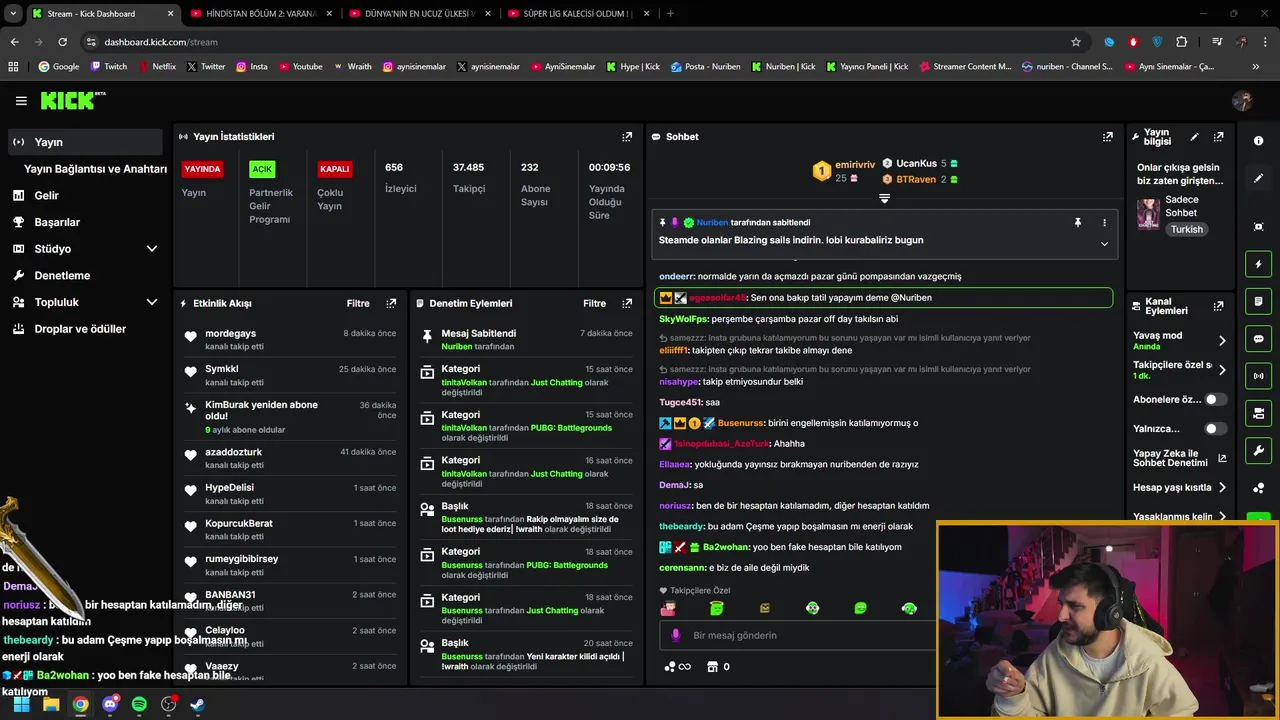Click the wrench icon in right sidebar
Image resolution: width=1280 pixels, height=720 pixels.
click(x=1259, y=451)
